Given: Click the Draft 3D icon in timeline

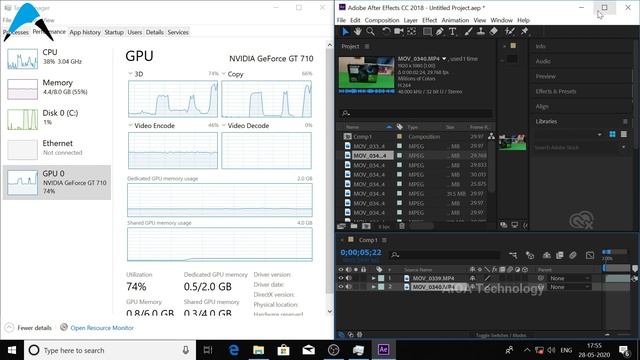Looking at the screenshot, I should [530, 255].
